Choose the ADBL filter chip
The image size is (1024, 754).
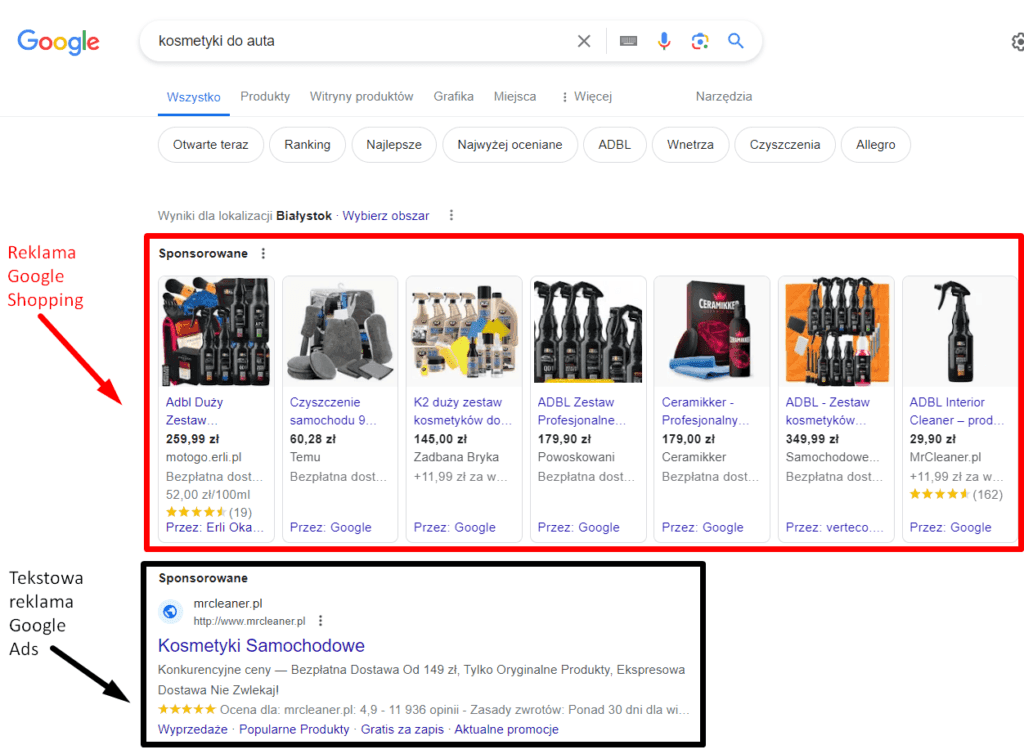tap(615, 145)
